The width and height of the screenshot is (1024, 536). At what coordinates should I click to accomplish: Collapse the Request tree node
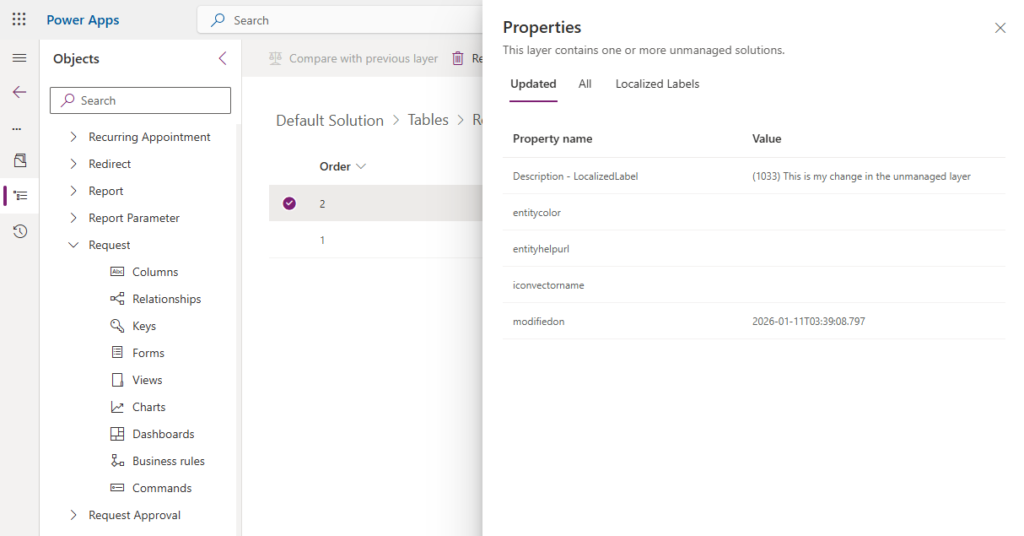pos(73,245)
